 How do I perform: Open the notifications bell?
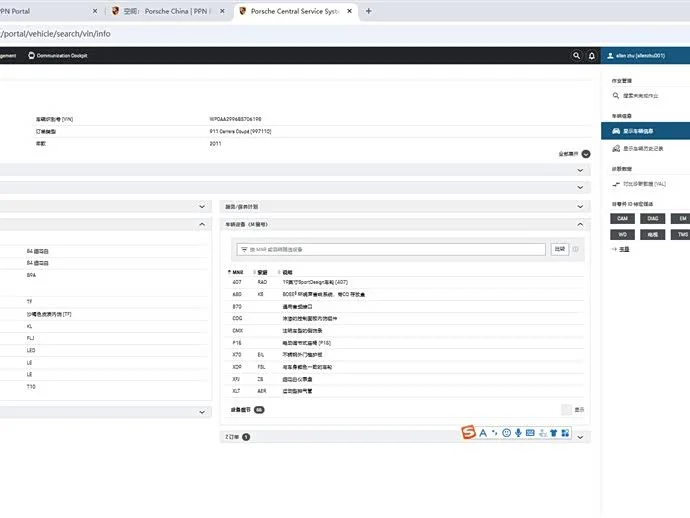(591, 55)
